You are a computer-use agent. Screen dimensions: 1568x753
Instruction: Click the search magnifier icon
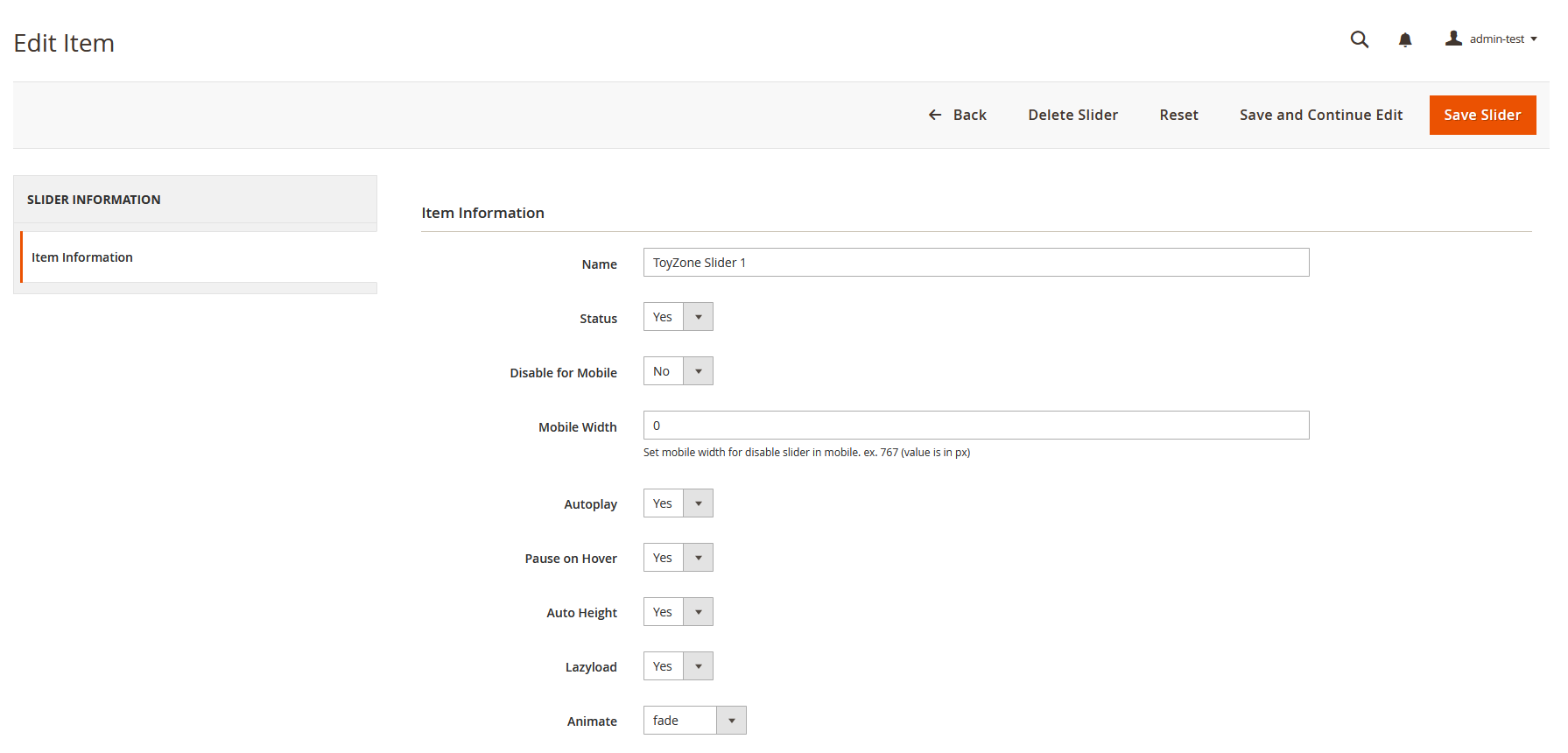click(1359, 39)
